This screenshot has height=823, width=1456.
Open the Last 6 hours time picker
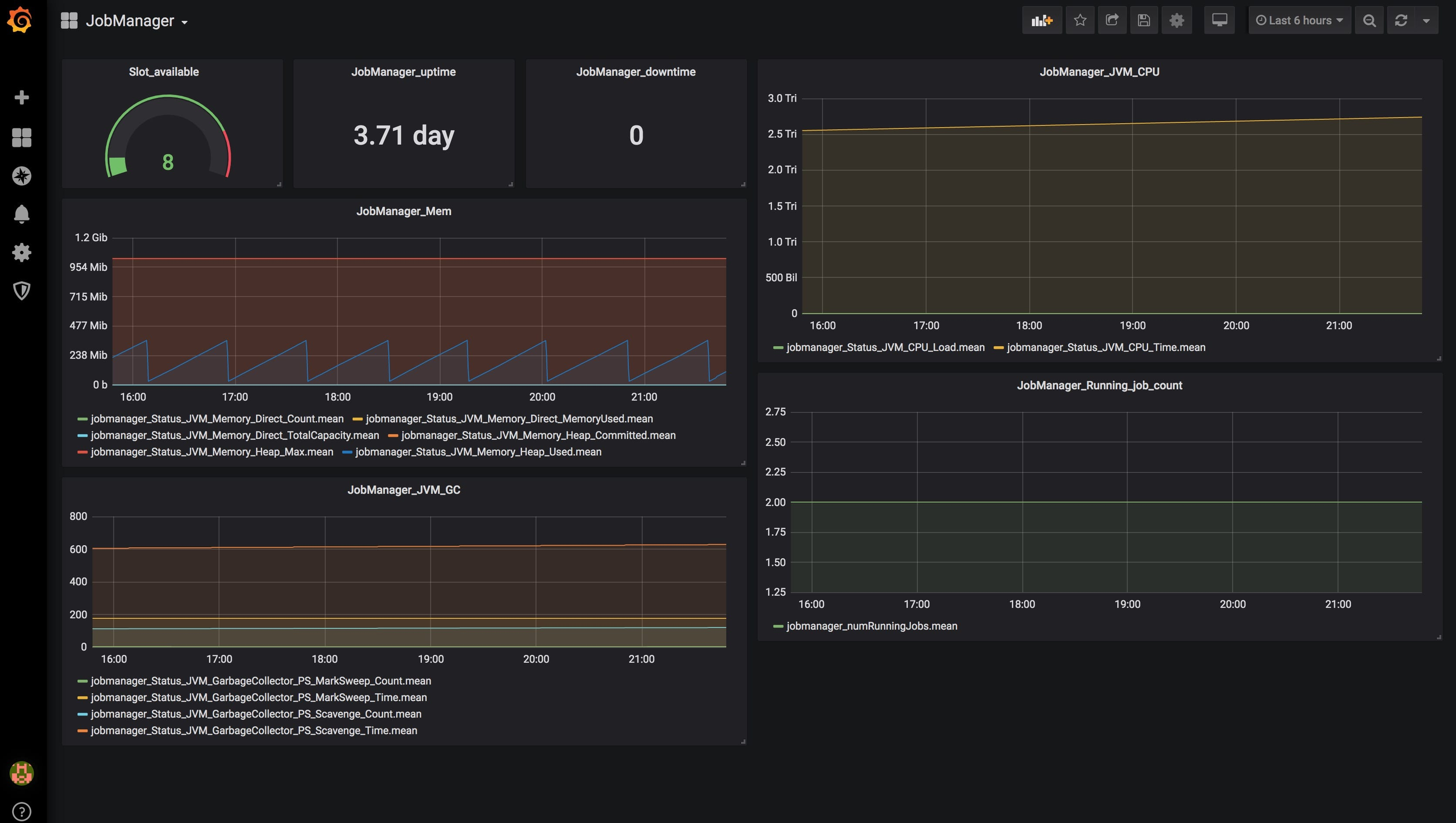pyautogui.click(x=1300, y=20)
